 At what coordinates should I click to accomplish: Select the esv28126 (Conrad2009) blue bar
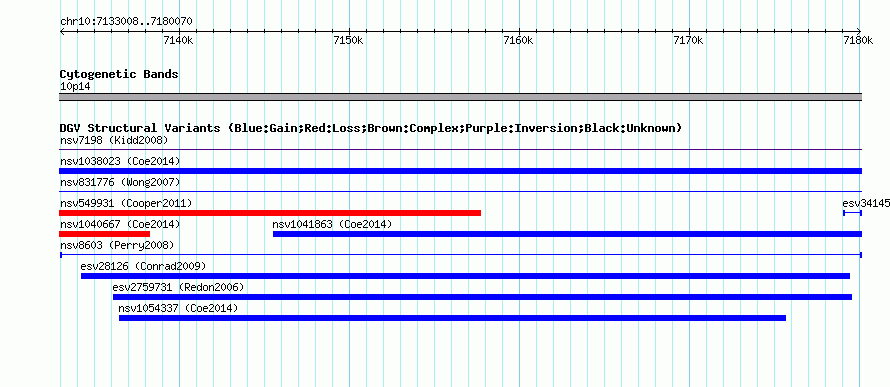click(x=465, y=276)
